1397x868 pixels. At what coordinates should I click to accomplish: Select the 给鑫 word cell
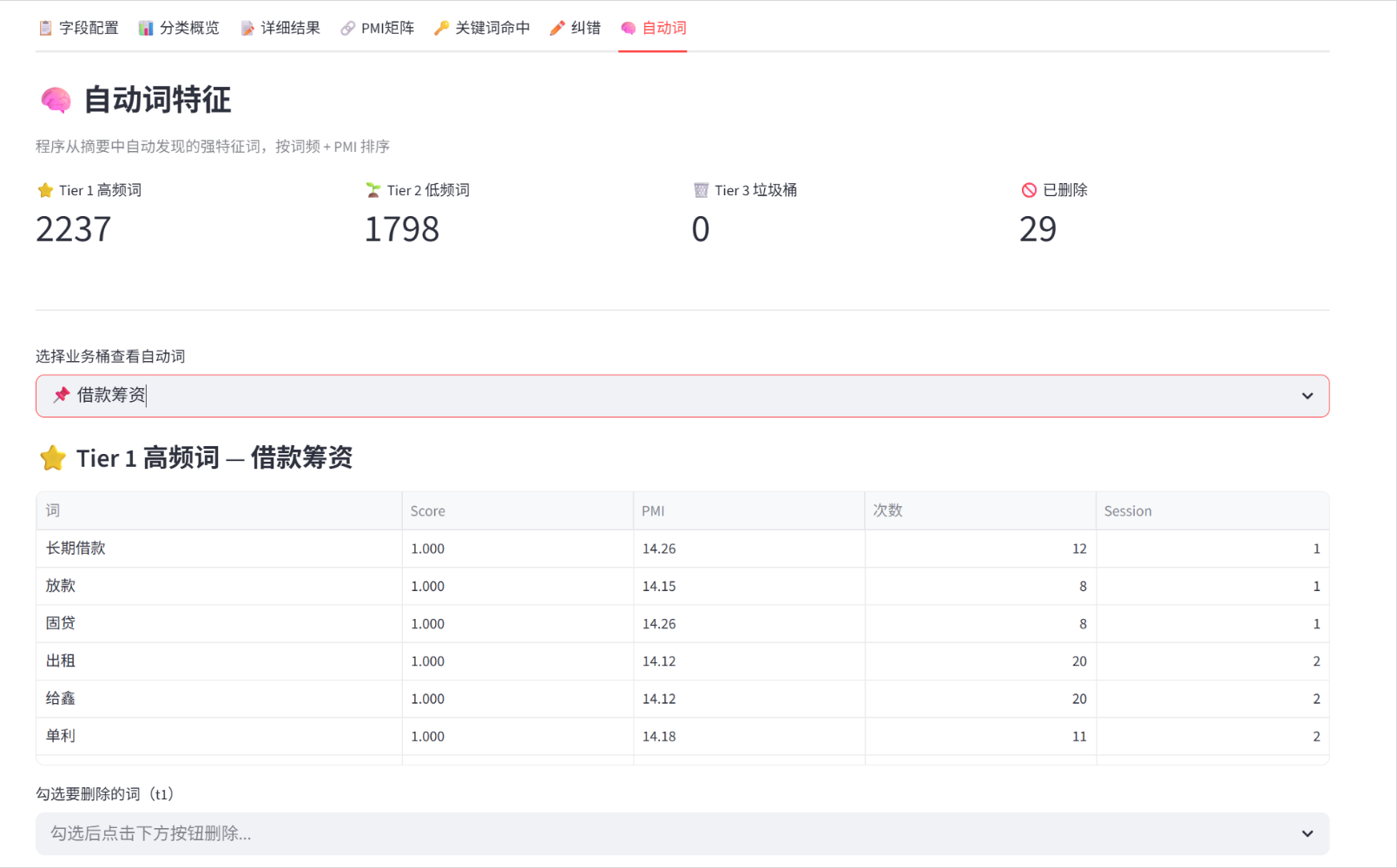coord(219,698)
